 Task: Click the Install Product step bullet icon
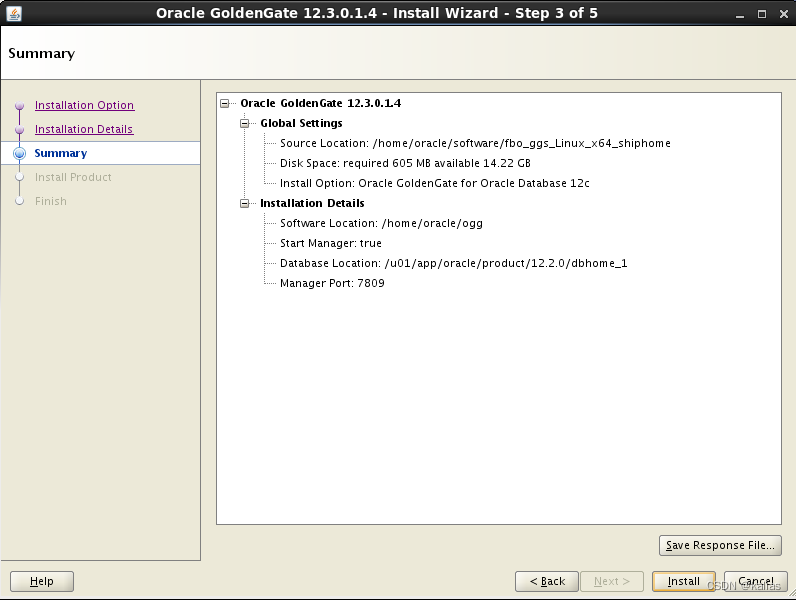coord(20,177)
